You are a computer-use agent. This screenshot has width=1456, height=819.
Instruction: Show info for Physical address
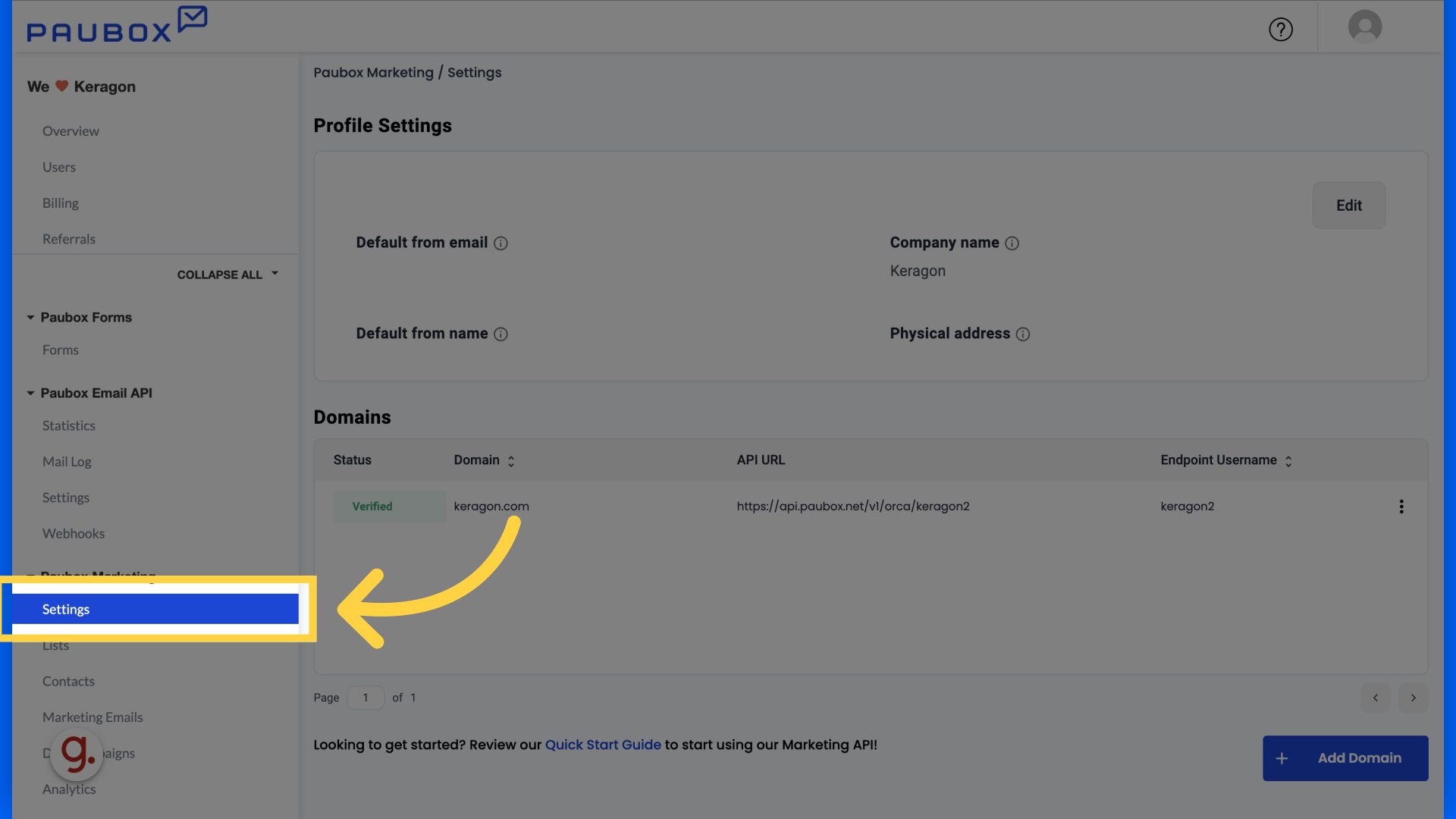(1022, 334)
